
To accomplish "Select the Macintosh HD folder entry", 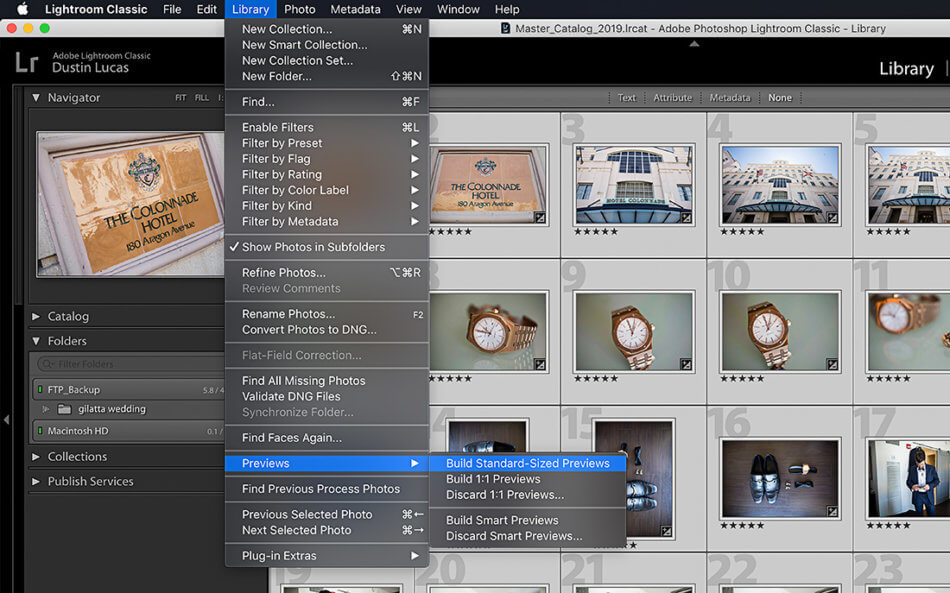I will (x=80, y=430).
